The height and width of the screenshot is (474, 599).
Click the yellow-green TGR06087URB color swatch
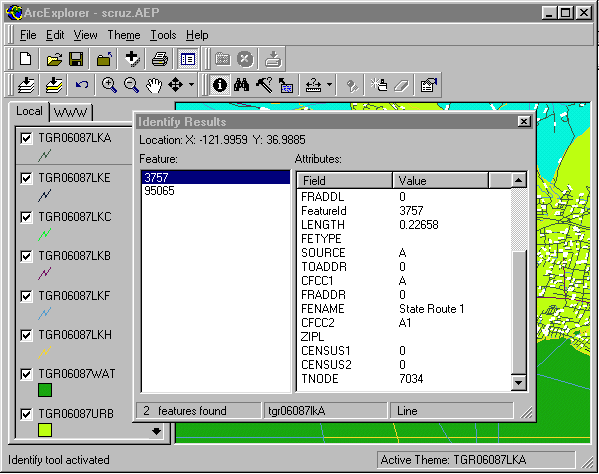coord(45,430)
